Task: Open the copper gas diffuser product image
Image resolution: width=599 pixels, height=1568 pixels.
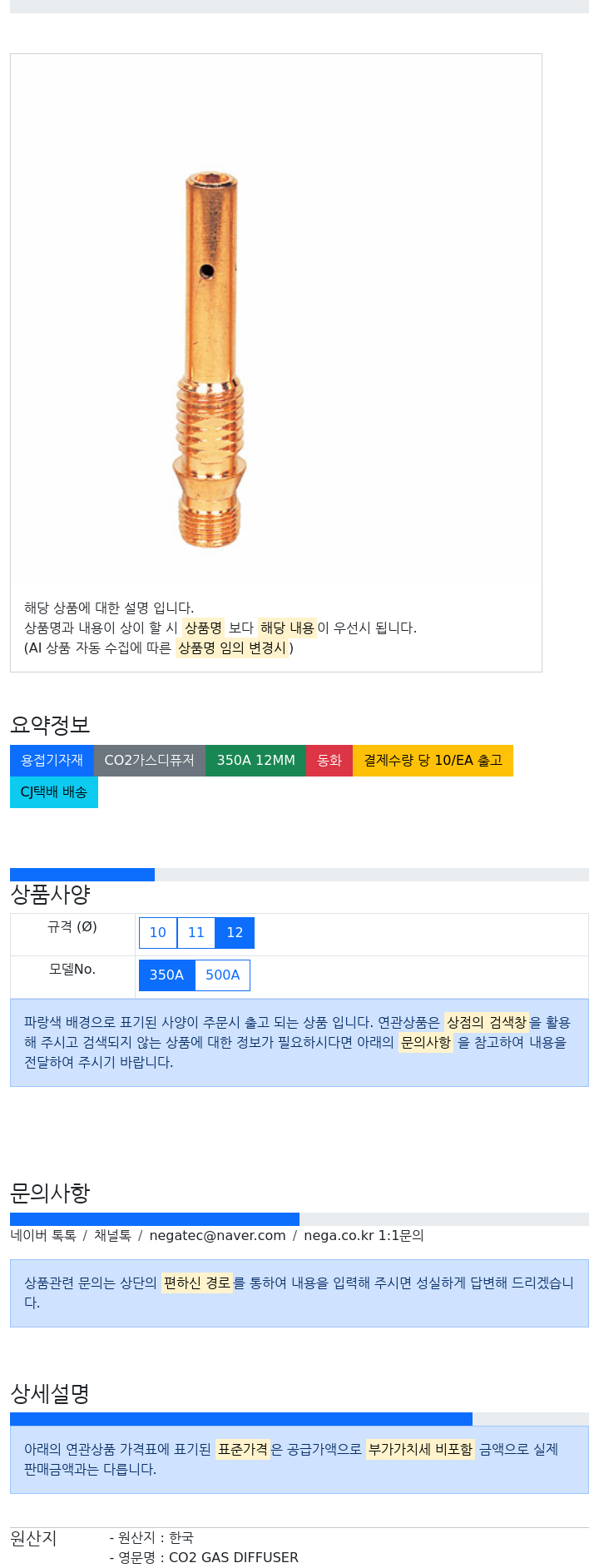Action: click(210, 360)
